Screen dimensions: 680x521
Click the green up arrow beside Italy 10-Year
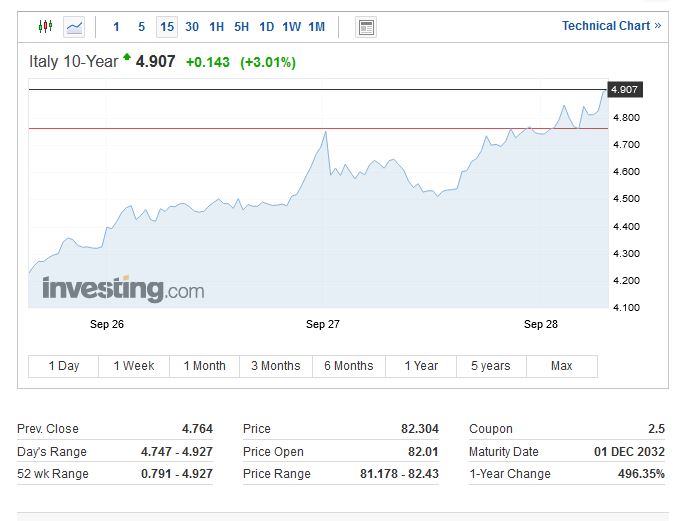(x=127, y=60)
